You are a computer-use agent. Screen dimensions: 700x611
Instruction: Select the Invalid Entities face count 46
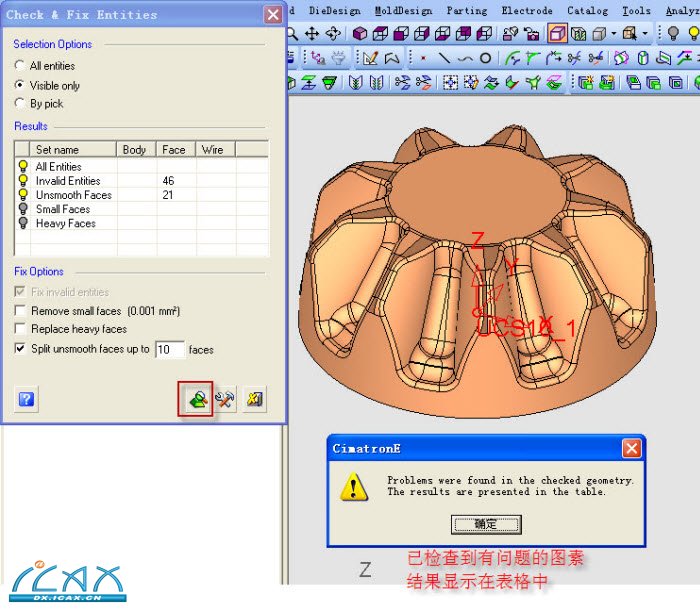click(168, 181)
